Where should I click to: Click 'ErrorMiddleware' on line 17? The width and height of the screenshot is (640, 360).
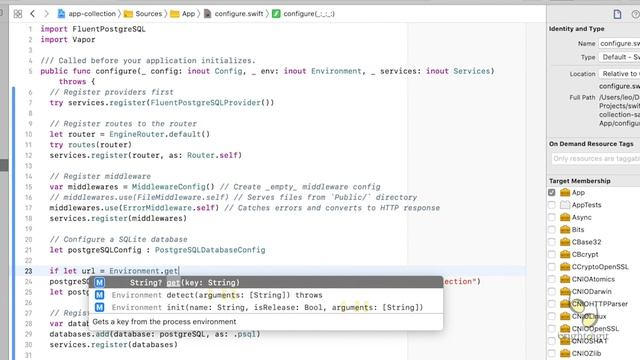click(x=158, y=208)
